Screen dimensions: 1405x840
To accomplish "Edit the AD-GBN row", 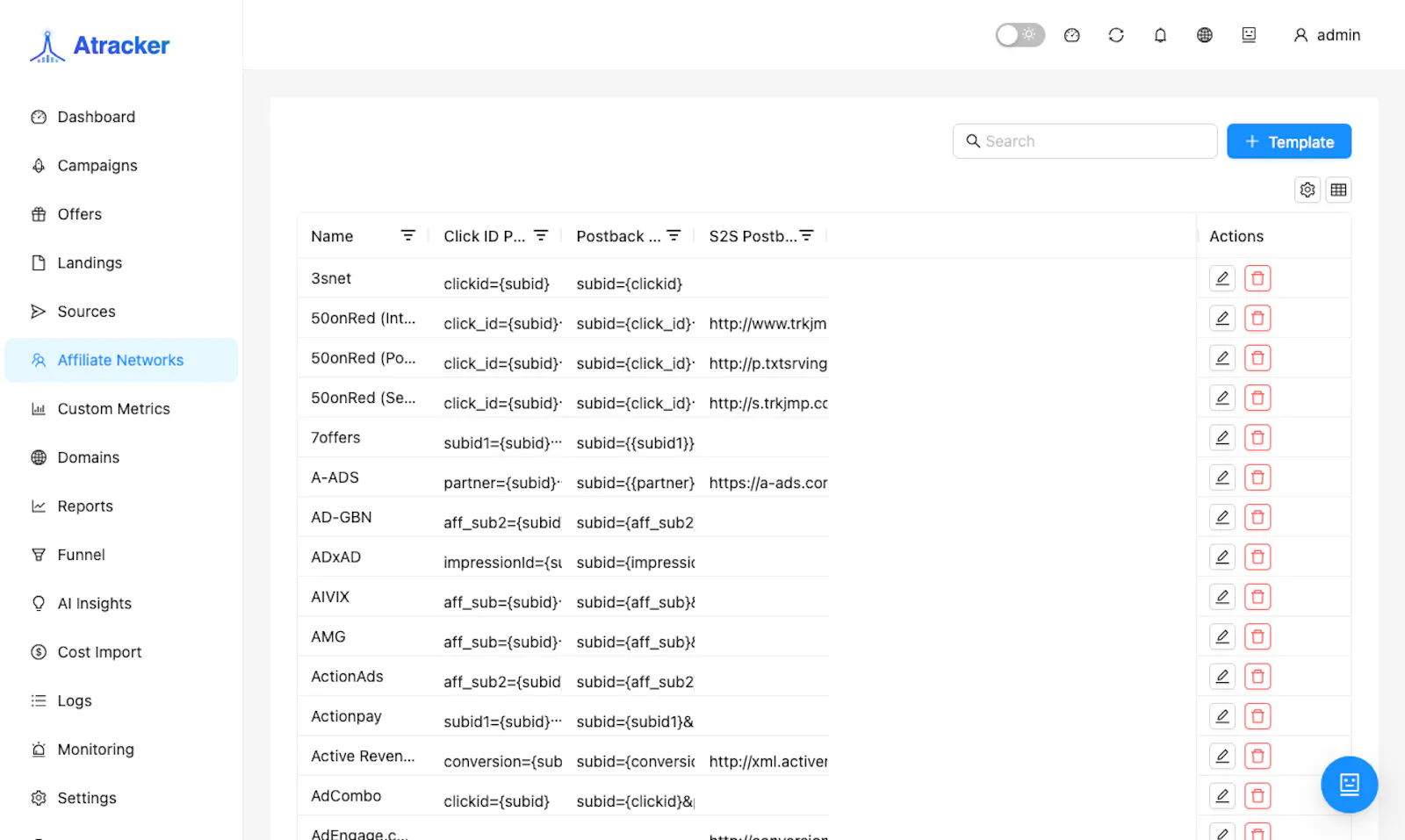I will pyautogui.click(x=1222, y=517).
